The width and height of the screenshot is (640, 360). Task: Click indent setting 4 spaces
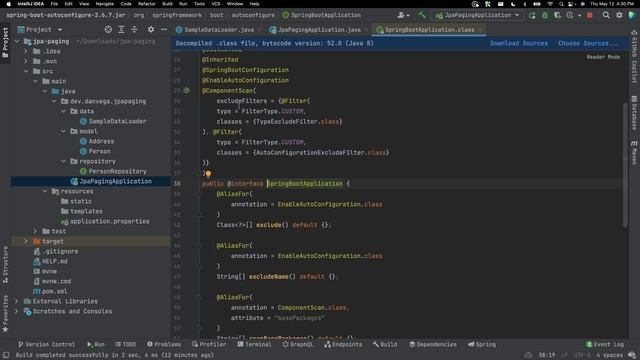[x=609, y=355]
